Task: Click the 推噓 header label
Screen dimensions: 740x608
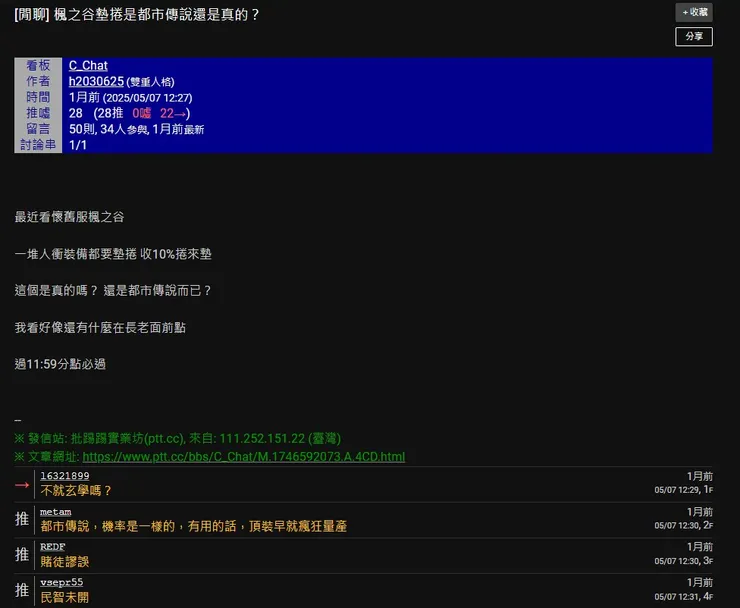Action: click(x=38, y=113)
